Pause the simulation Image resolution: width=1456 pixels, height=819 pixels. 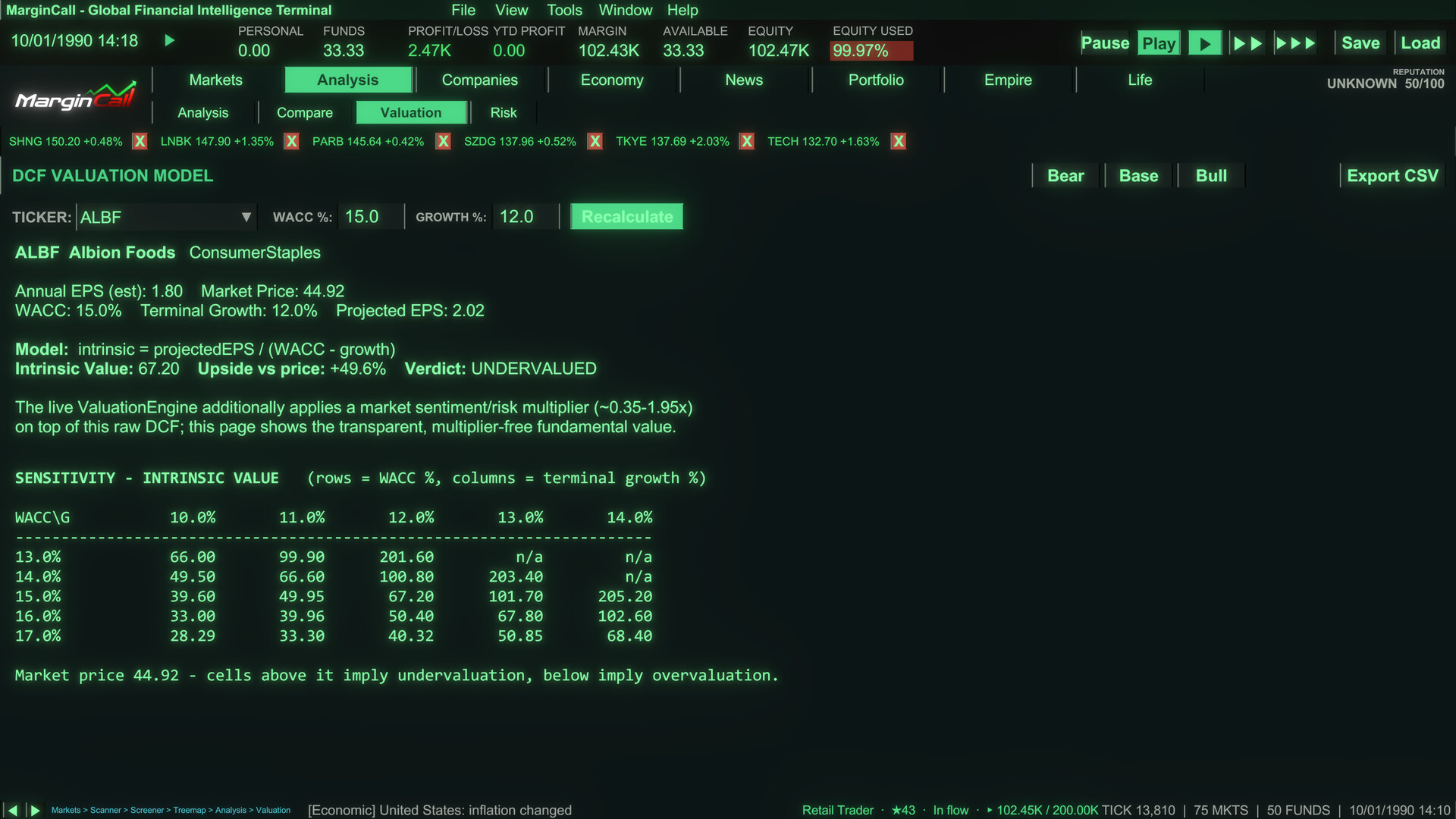(x=1105, y=43)
